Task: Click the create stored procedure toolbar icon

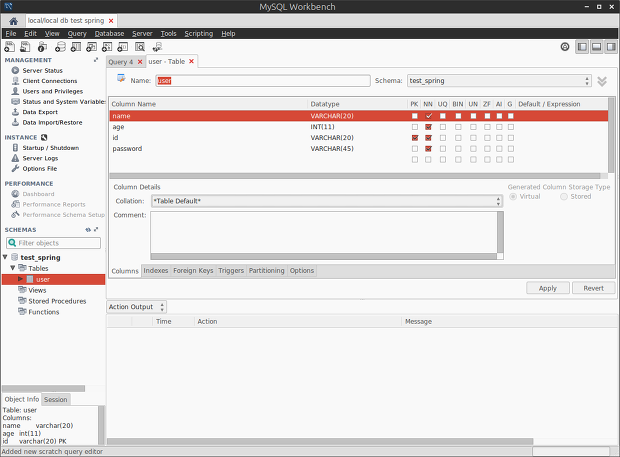Action: click(x=107, y=47)
